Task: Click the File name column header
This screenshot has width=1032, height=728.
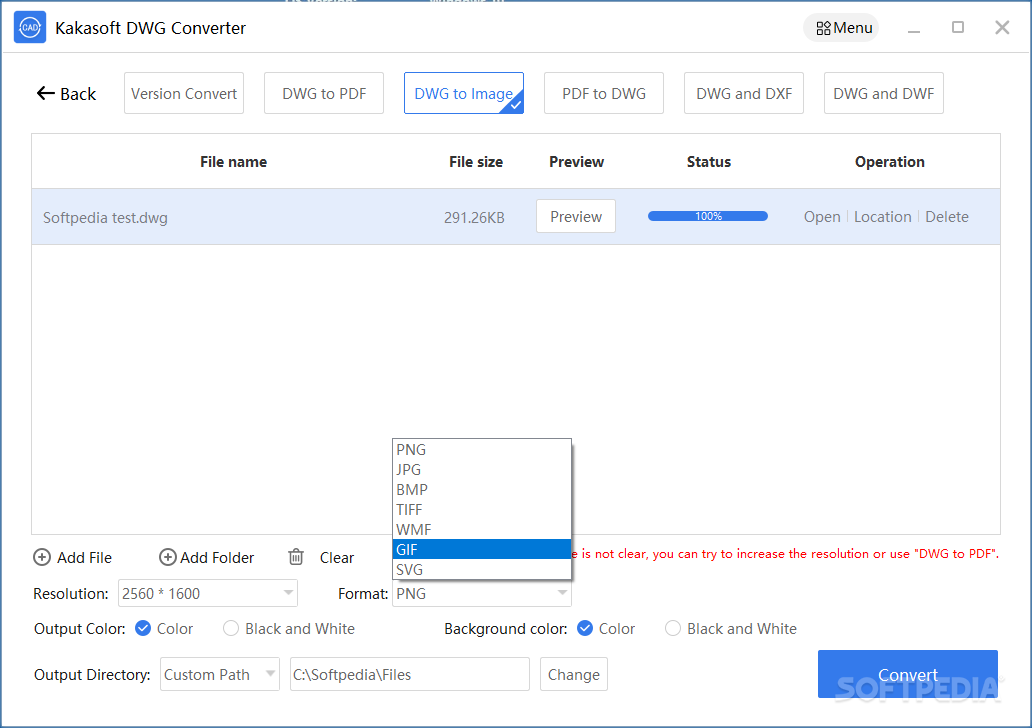Action: (x=233, y=162)
